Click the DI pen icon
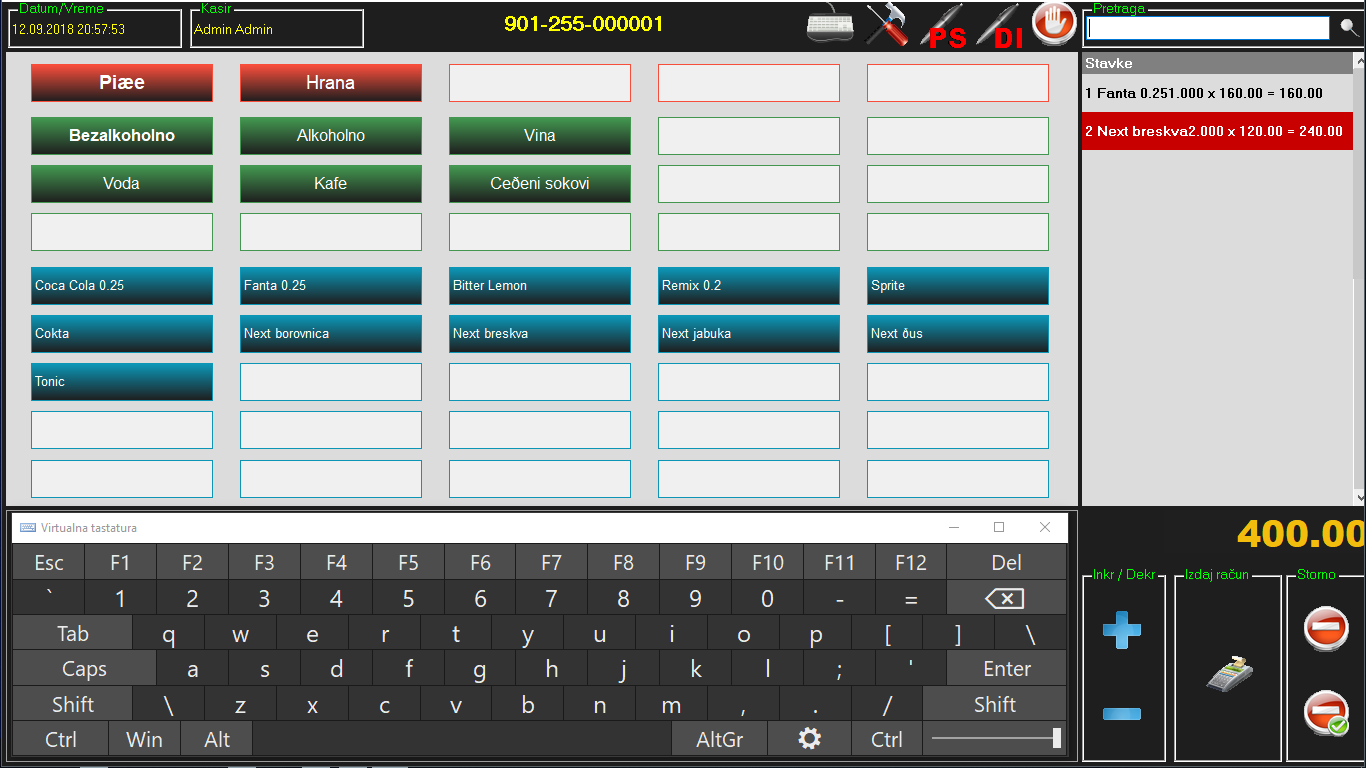The image size is (1366, 768). point(999,26)
